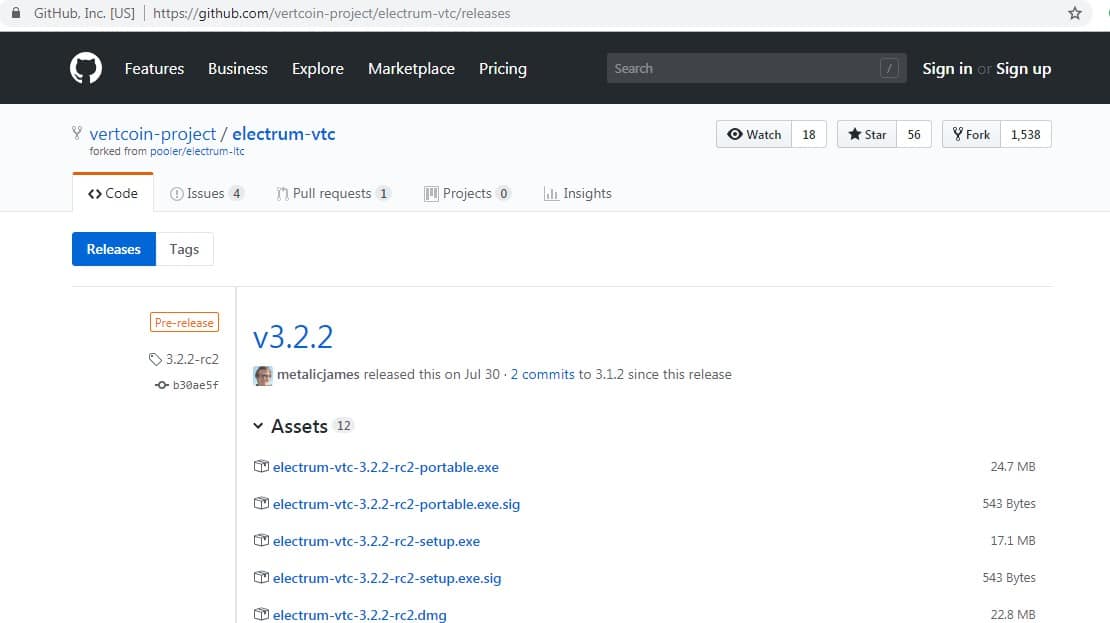Click the GitHub Octocat logo

pyautogui.click(x=86, y=69)
